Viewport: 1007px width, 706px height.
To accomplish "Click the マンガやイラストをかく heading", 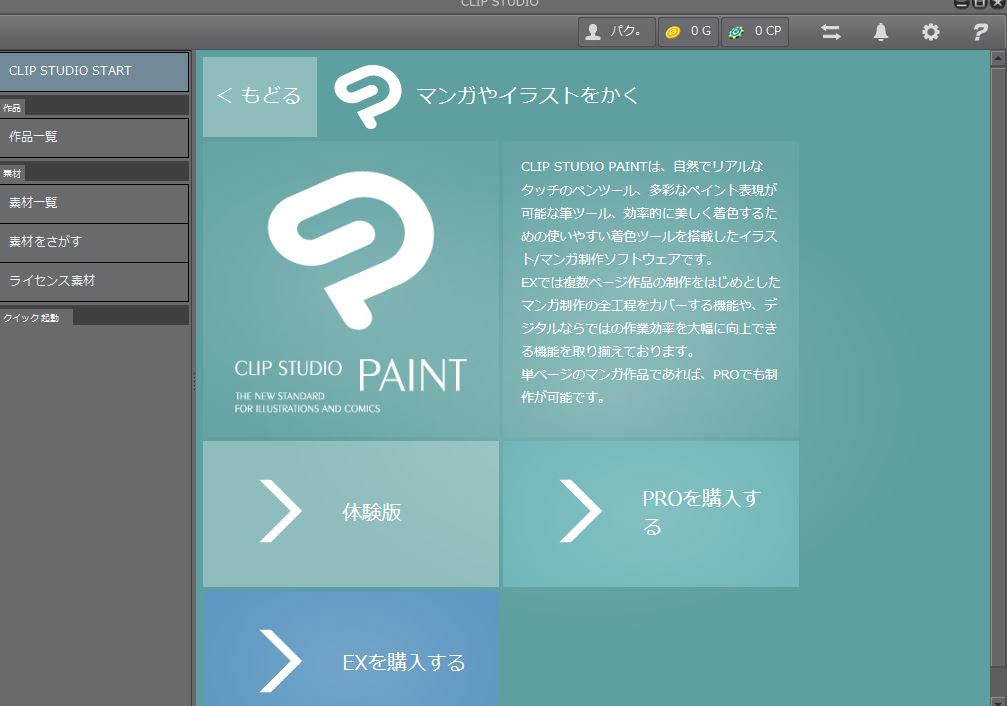I will pos(528,96).
